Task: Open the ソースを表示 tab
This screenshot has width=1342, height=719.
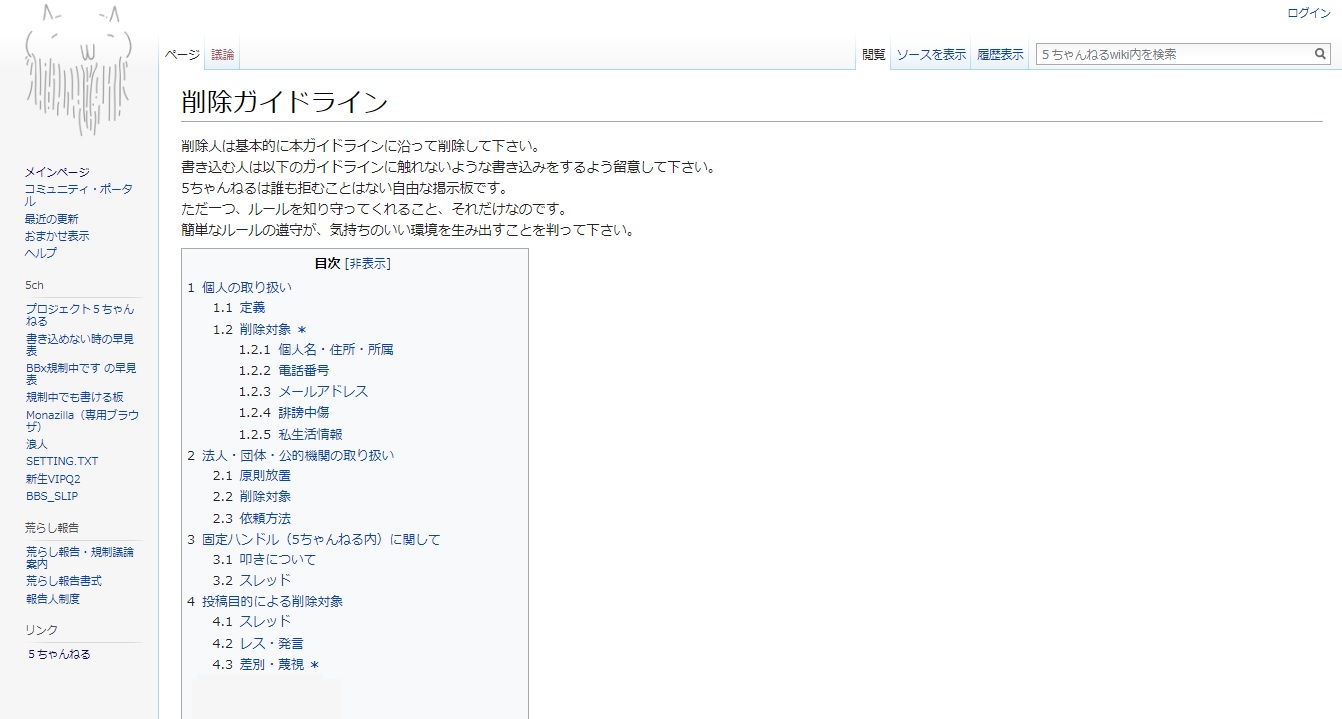Action: pos(931,55)
